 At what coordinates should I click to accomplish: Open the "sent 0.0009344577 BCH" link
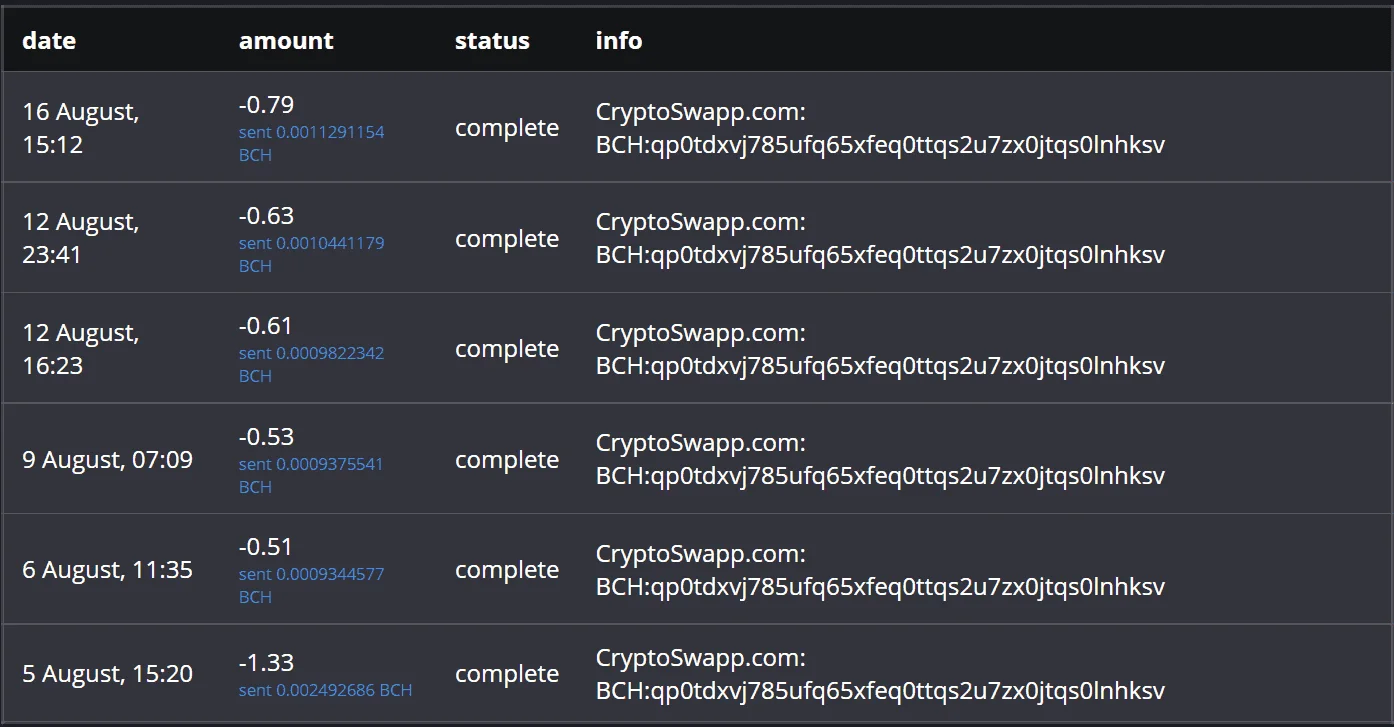(x=311, y=585)
